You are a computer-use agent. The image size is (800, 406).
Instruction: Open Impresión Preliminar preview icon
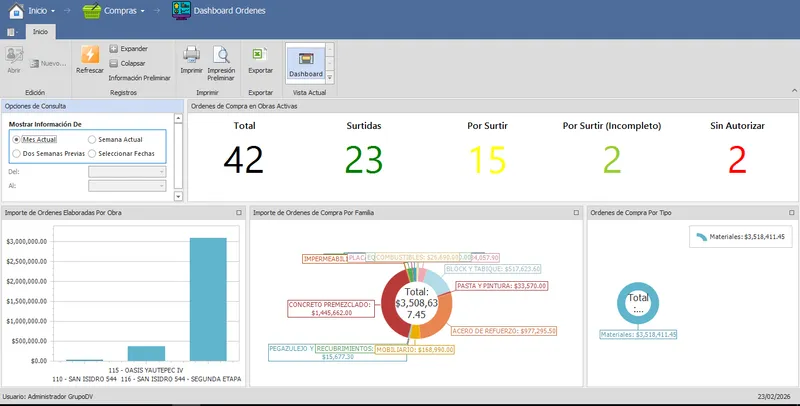[x=221, y=55]
